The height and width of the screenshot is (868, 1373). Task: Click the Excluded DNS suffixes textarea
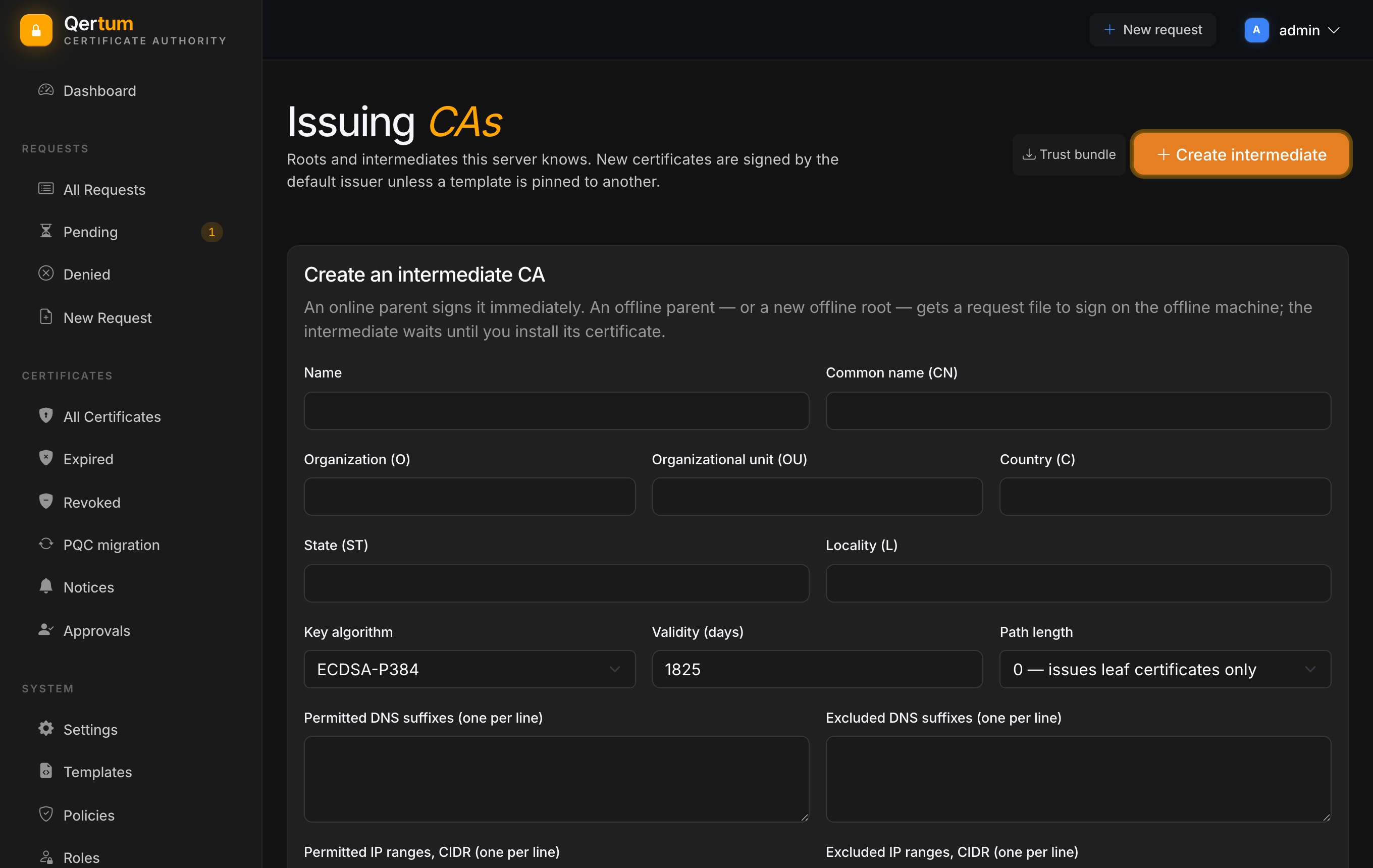(1078, 779)
